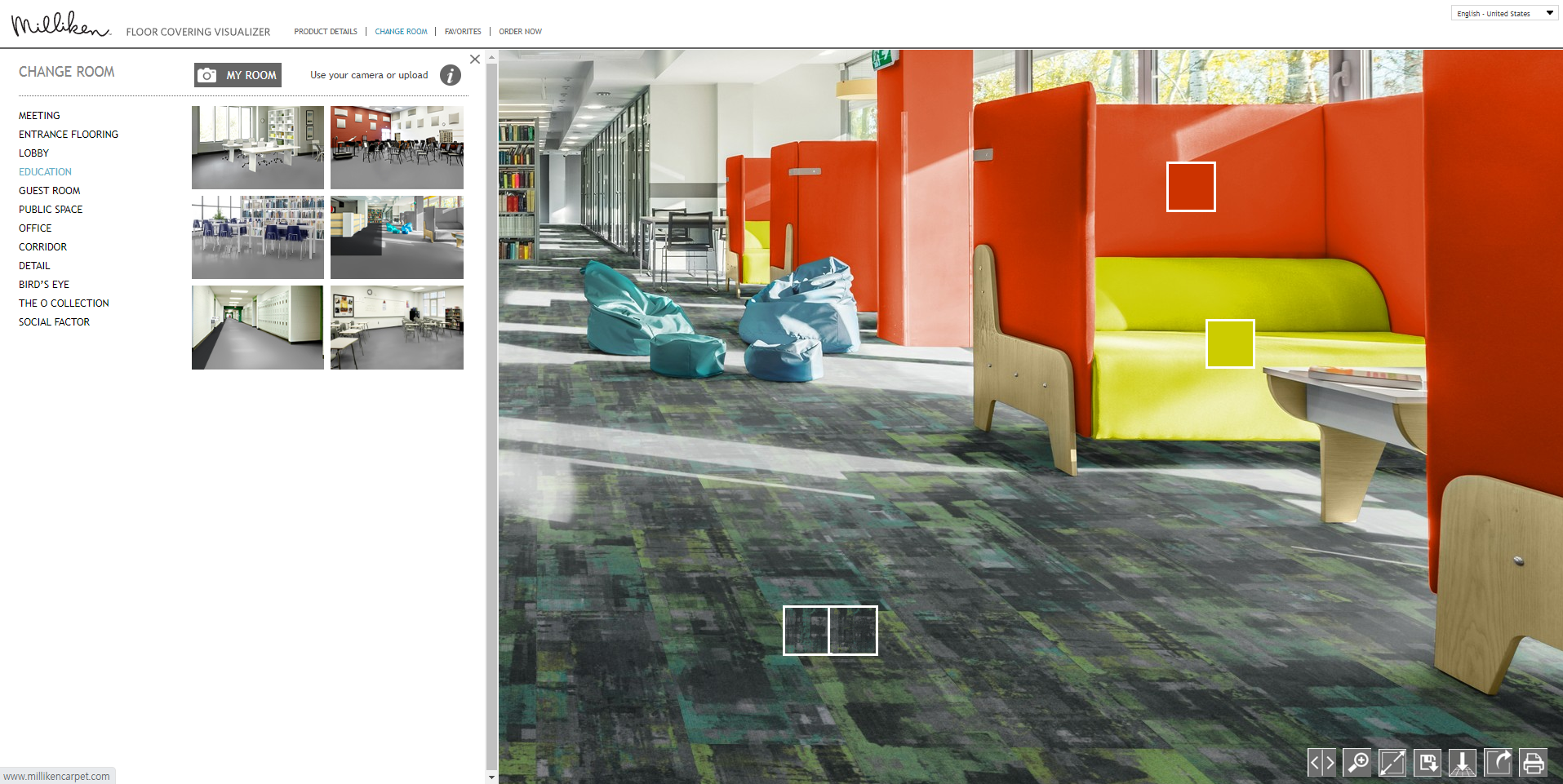This screenshot has height=784, width=1563.
Task: Open the language dropdown English - United States
Action: pos(1504,13)
